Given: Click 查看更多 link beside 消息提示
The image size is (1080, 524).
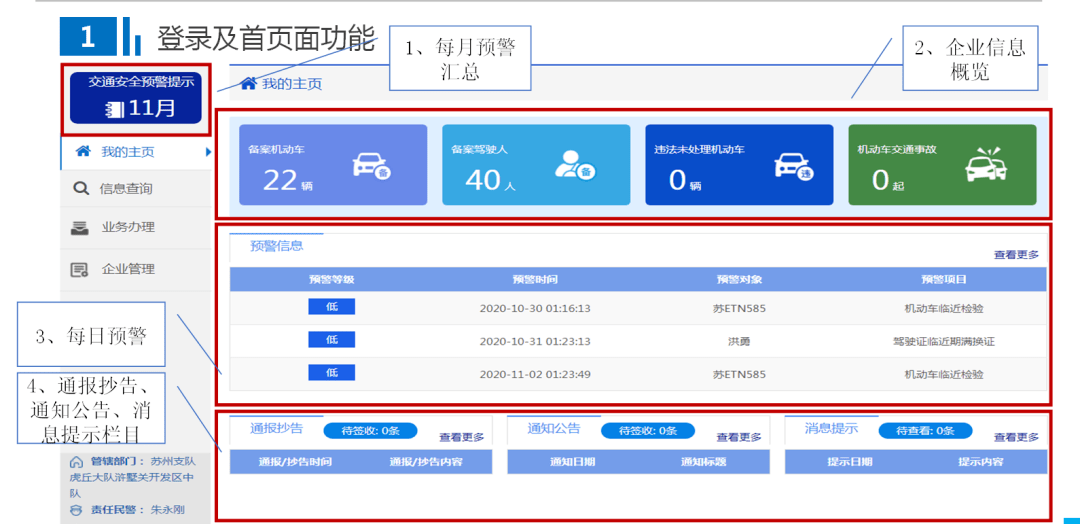Looking at the screenshot, I should click(1016, 437).
